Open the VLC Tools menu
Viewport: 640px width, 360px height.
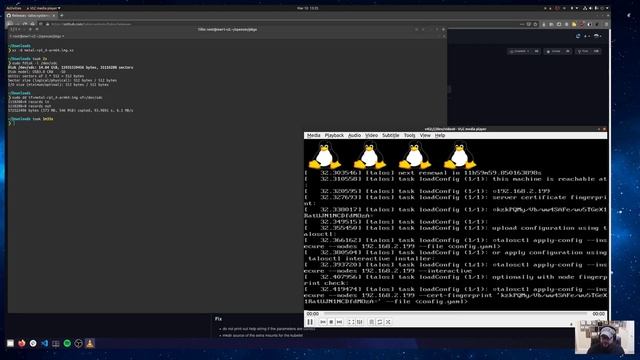[409, 135]
